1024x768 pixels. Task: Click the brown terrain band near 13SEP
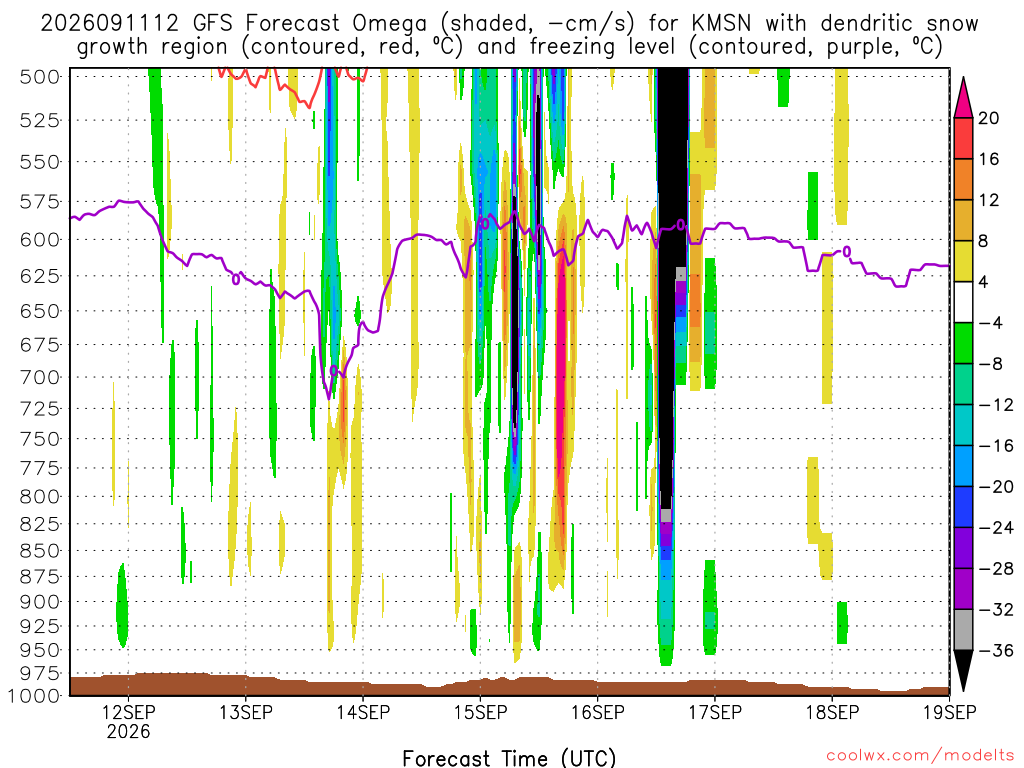coord(246,684)
